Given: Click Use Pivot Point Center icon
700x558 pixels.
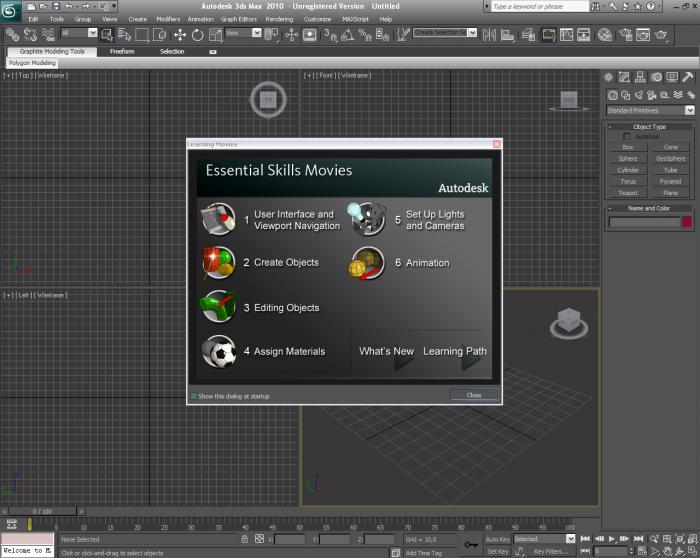Looking at the screenshot, I should click(271, 34).
